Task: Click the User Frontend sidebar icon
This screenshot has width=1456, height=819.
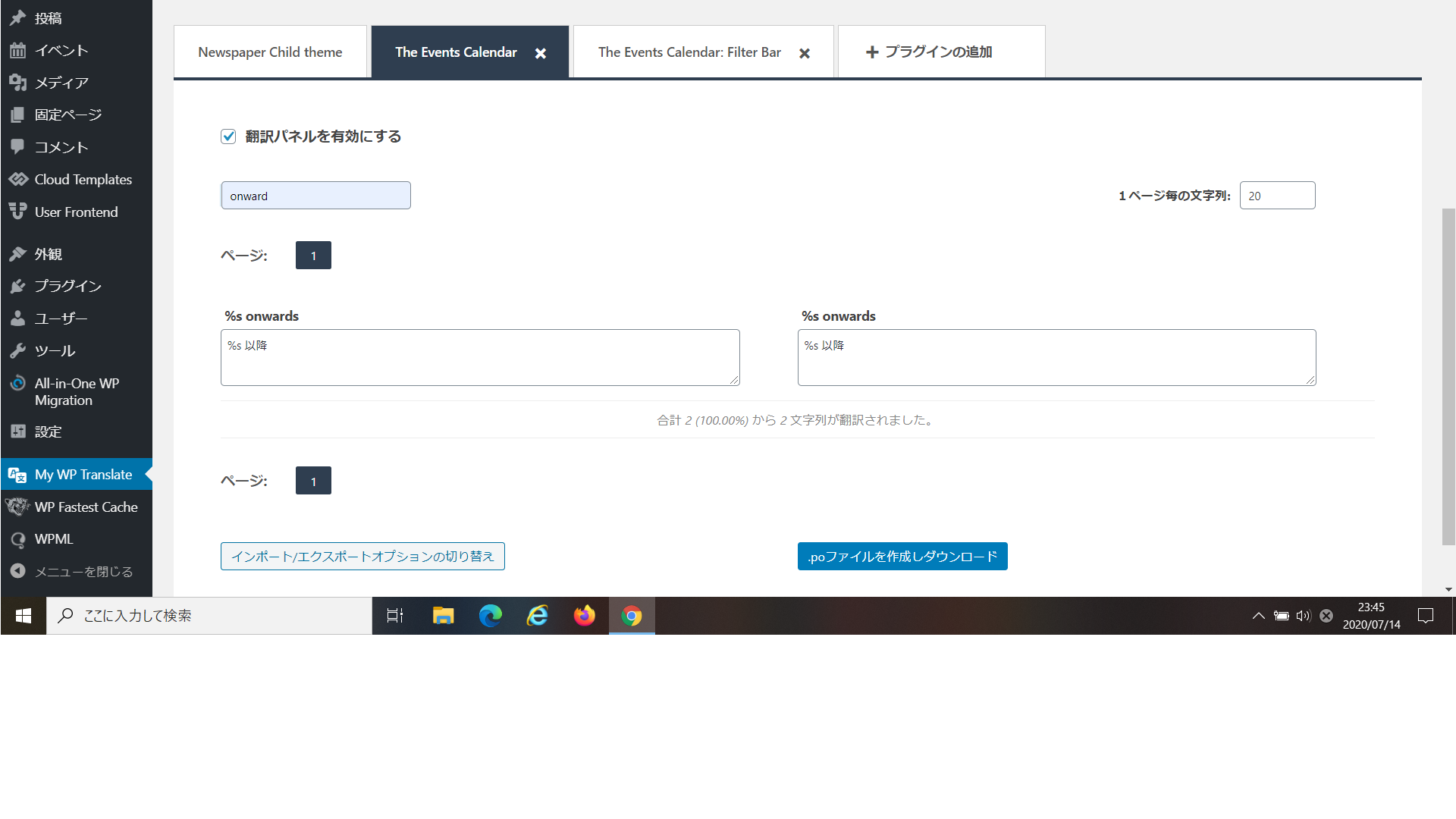Action: 17,211
